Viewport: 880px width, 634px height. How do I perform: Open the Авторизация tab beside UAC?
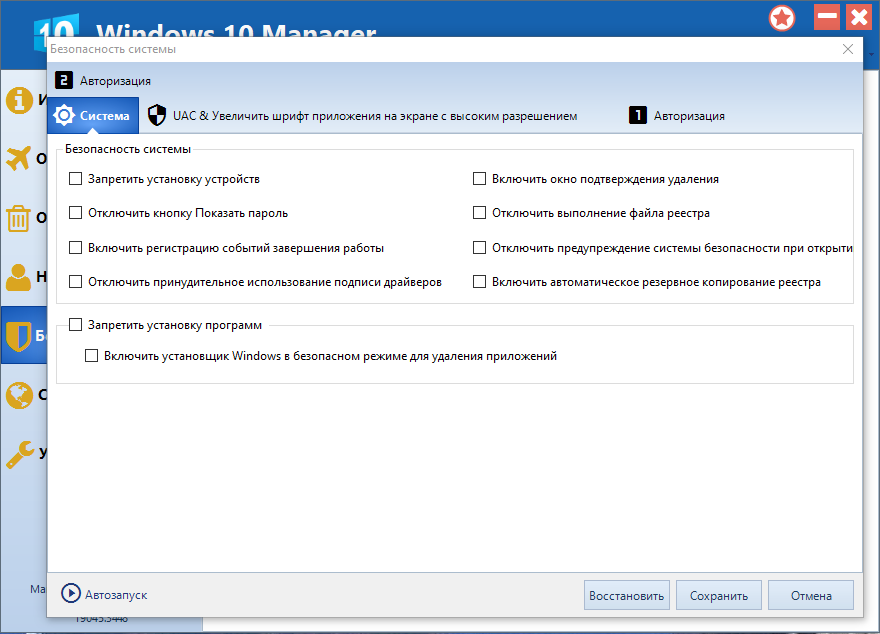pos(677,116)
